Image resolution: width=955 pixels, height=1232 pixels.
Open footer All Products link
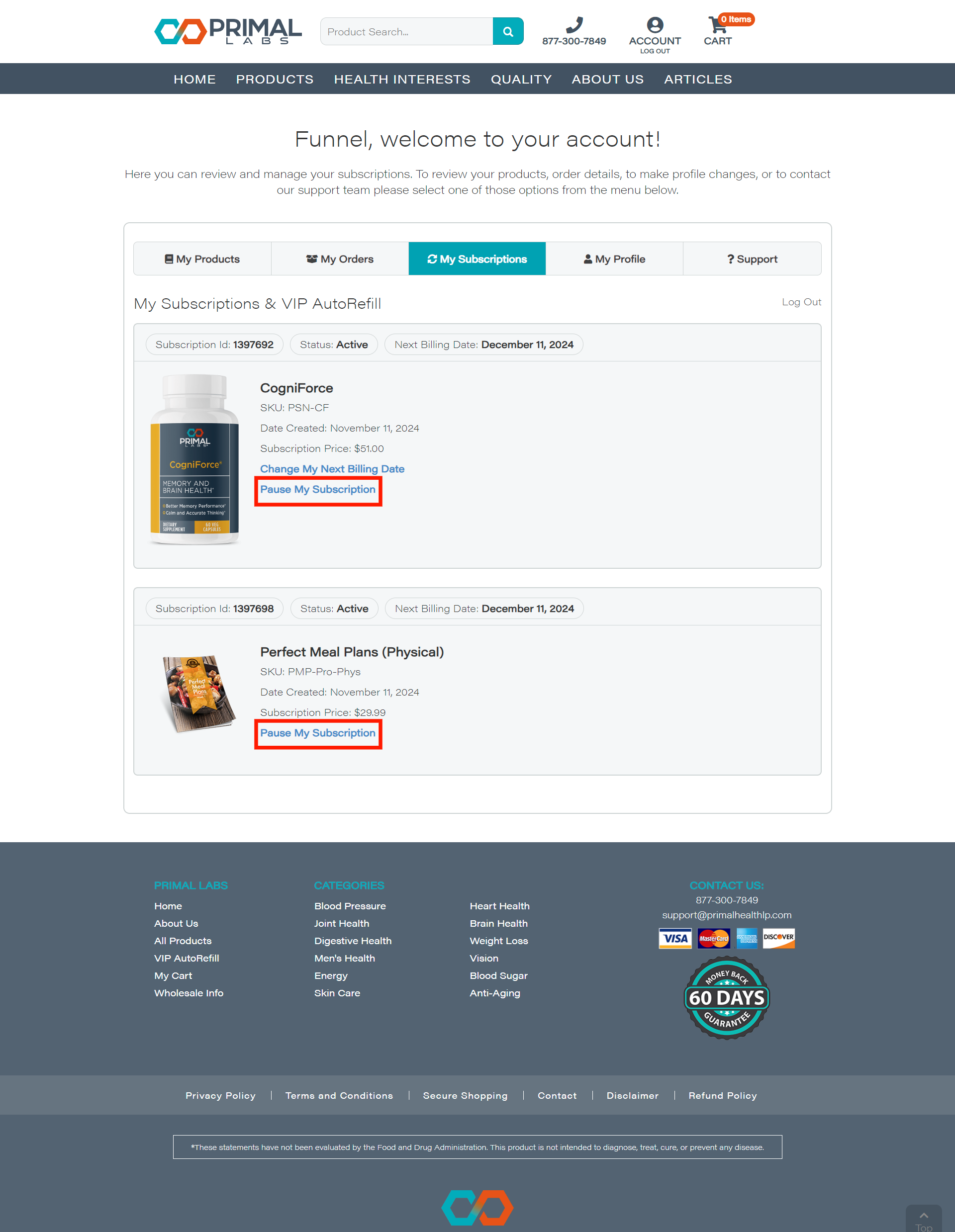(183, 941)
